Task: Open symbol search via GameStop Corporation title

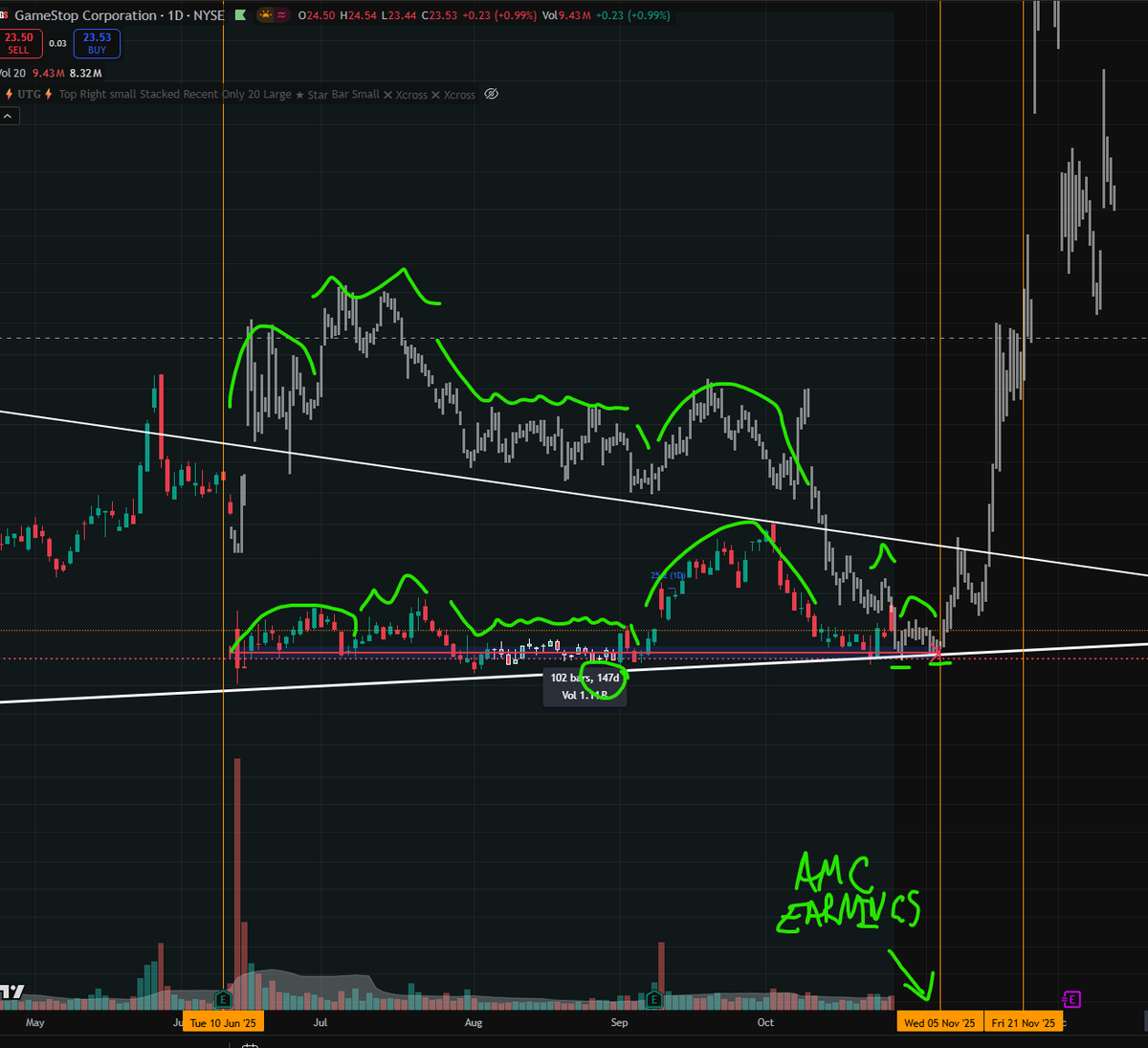Action: [x=85, y=15]
